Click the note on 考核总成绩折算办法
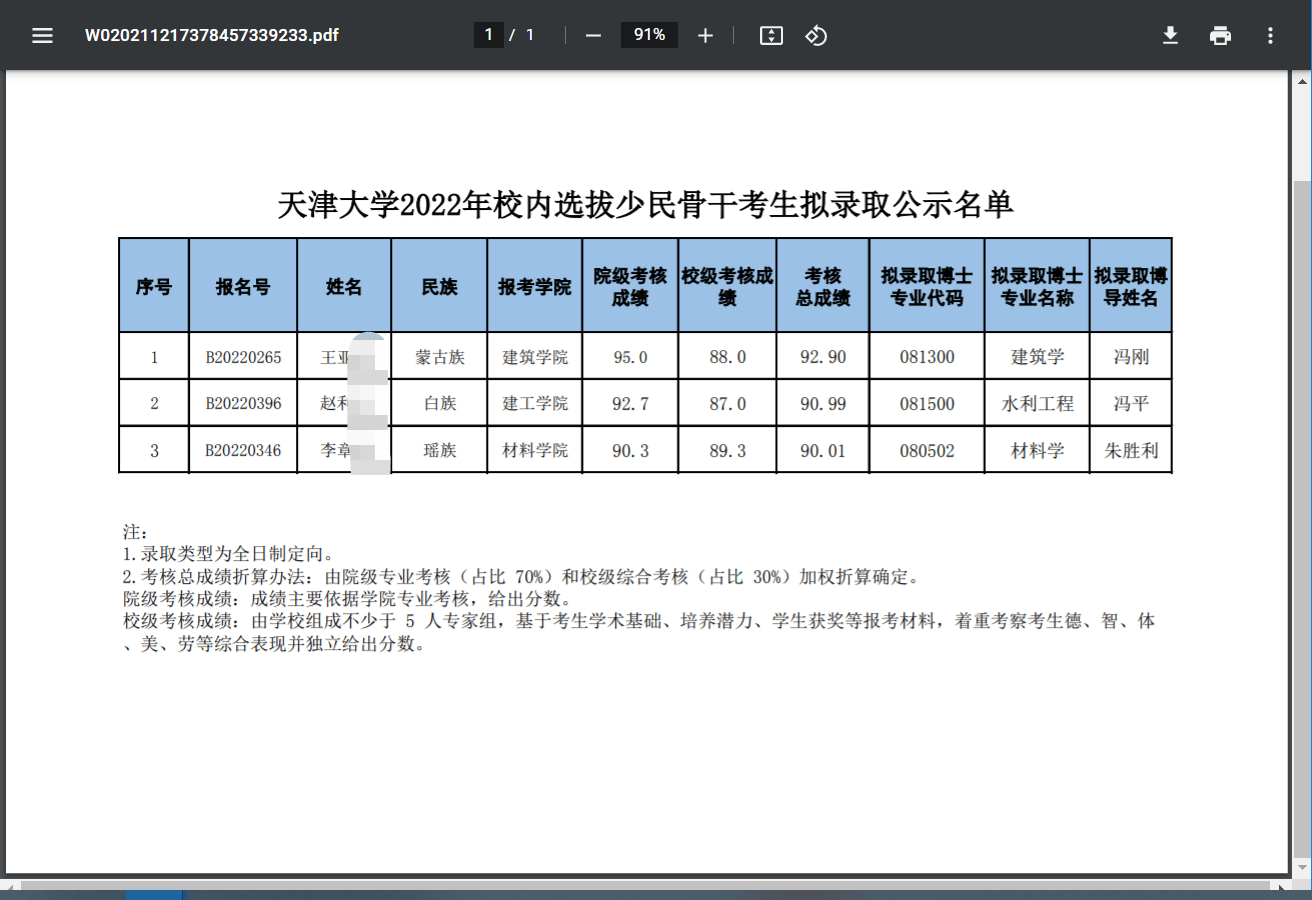1312x900 pixels. coord(520,577)
